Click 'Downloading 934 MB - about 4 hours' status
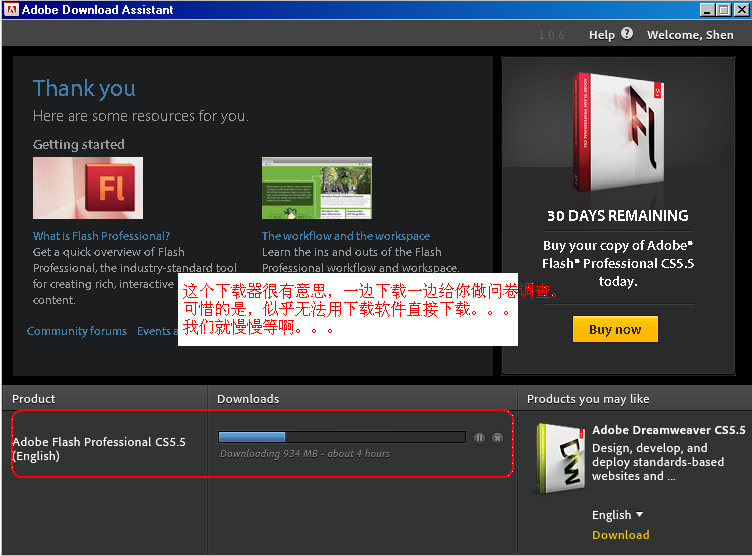The image size is (752, 556). [x=305, y=454]
